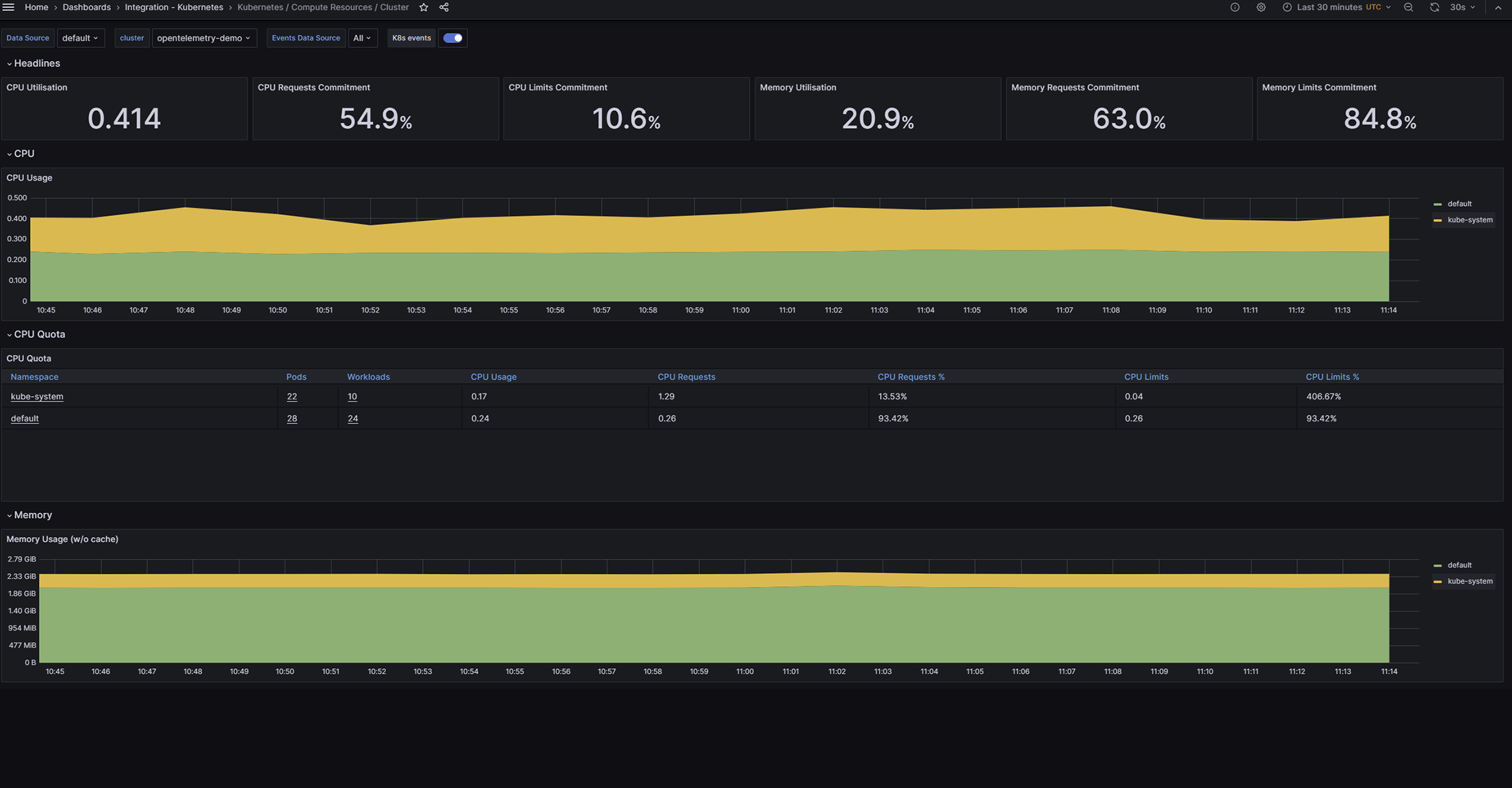This screenshot has width=1512, height=788.
Task: Open Integration - Kubernetes from the breadcrumb
Action: [174, 8]
